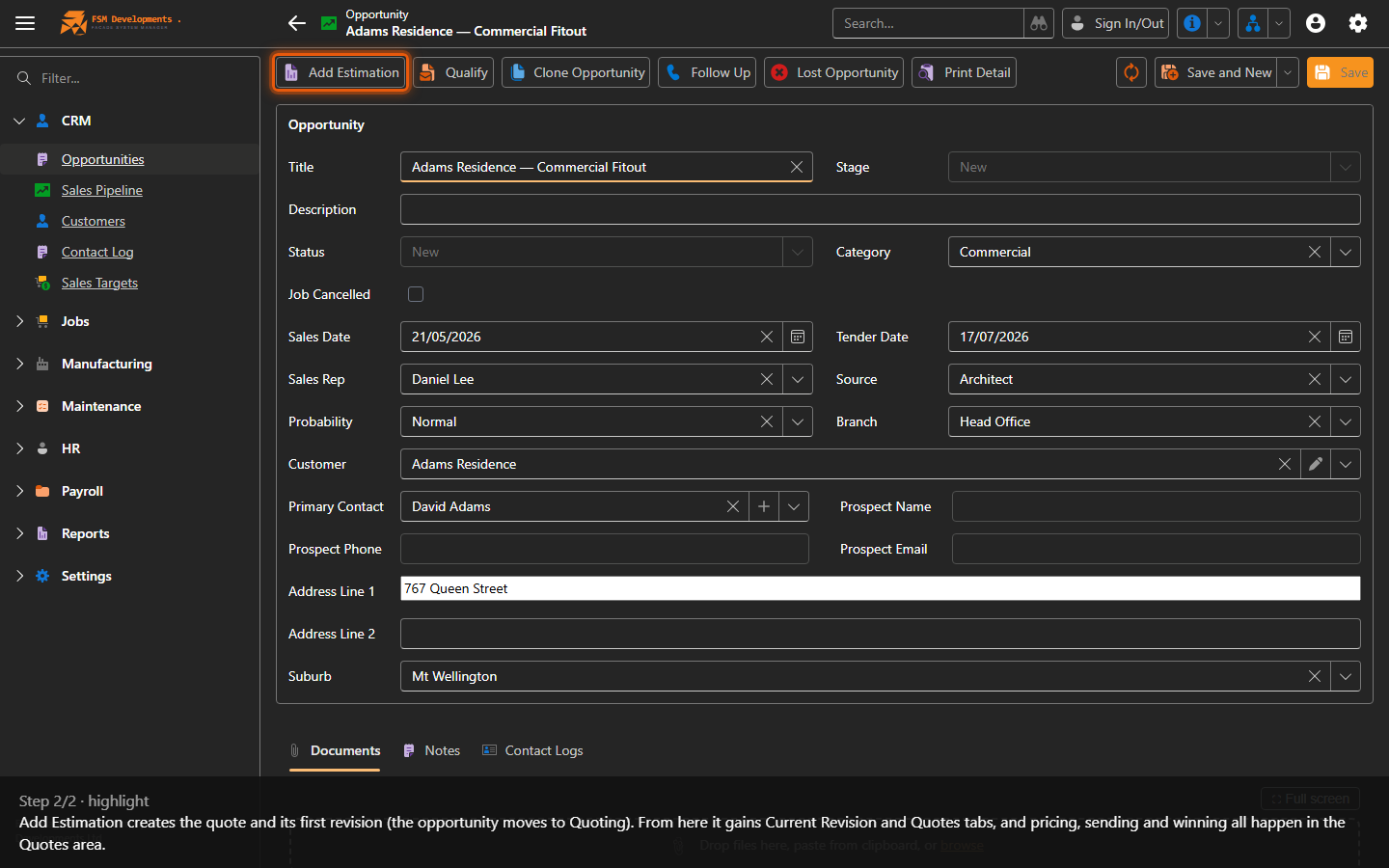Switch to the Documents tab
This screenshot has width=1389, height=868.
tap(335, 750)
